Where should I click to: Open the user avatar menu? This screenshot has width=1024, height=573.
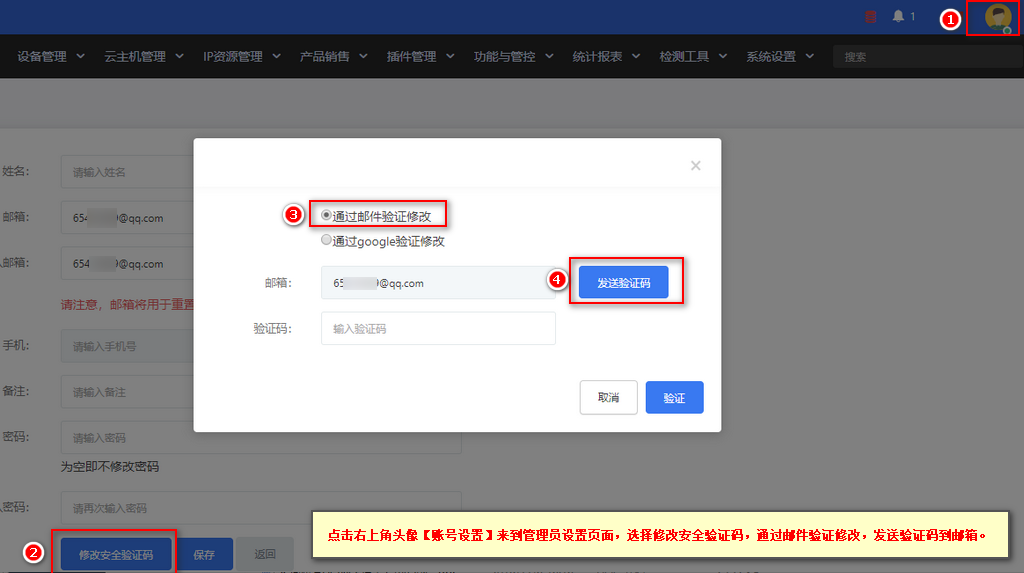[x=998, y=17]
